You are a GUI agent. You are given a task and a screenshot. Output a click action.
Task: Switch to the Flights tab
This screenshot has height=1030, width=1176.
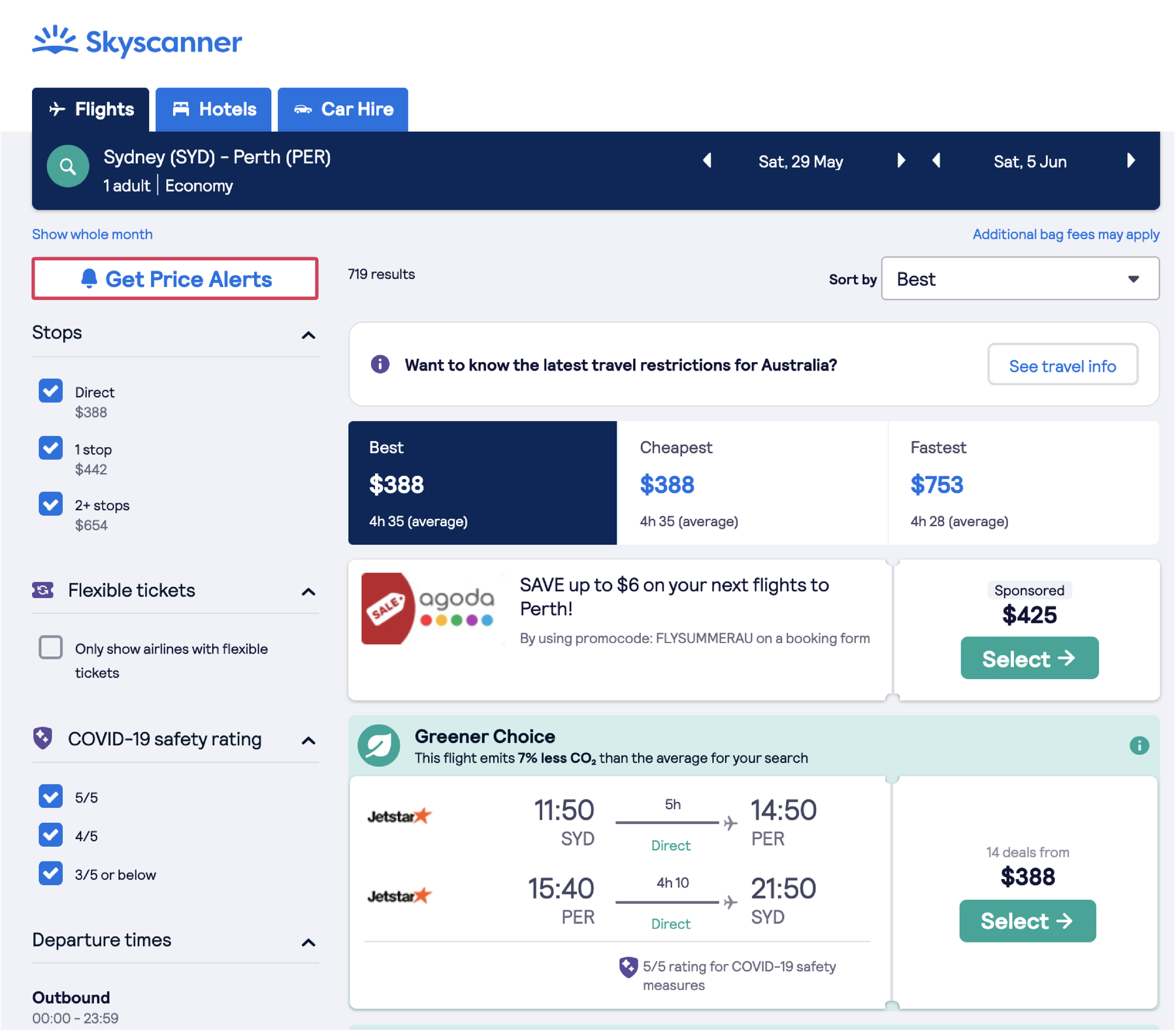pyautogui.click(x=91, y=109)
